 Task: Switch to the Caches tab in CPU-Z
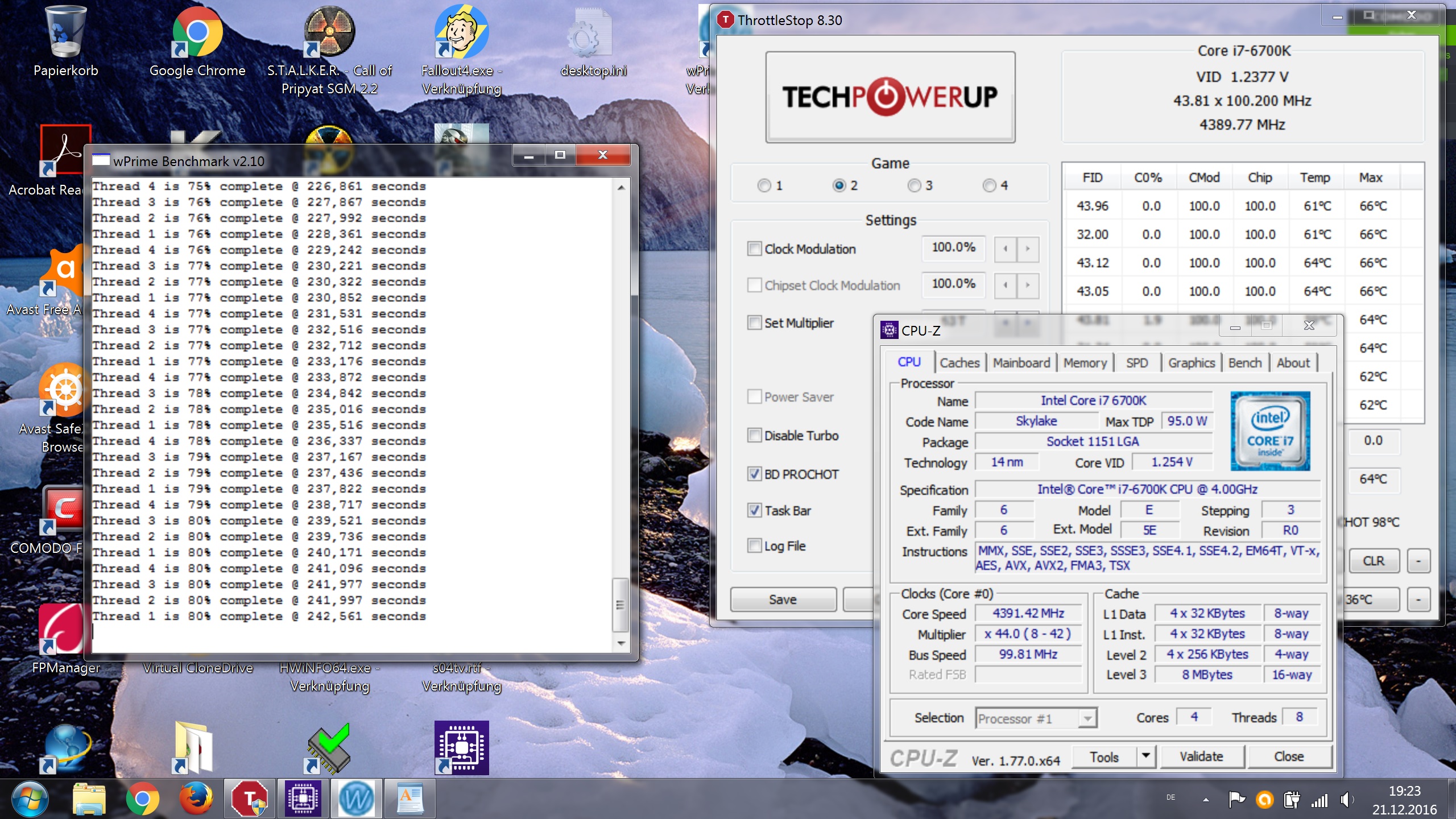959,363
